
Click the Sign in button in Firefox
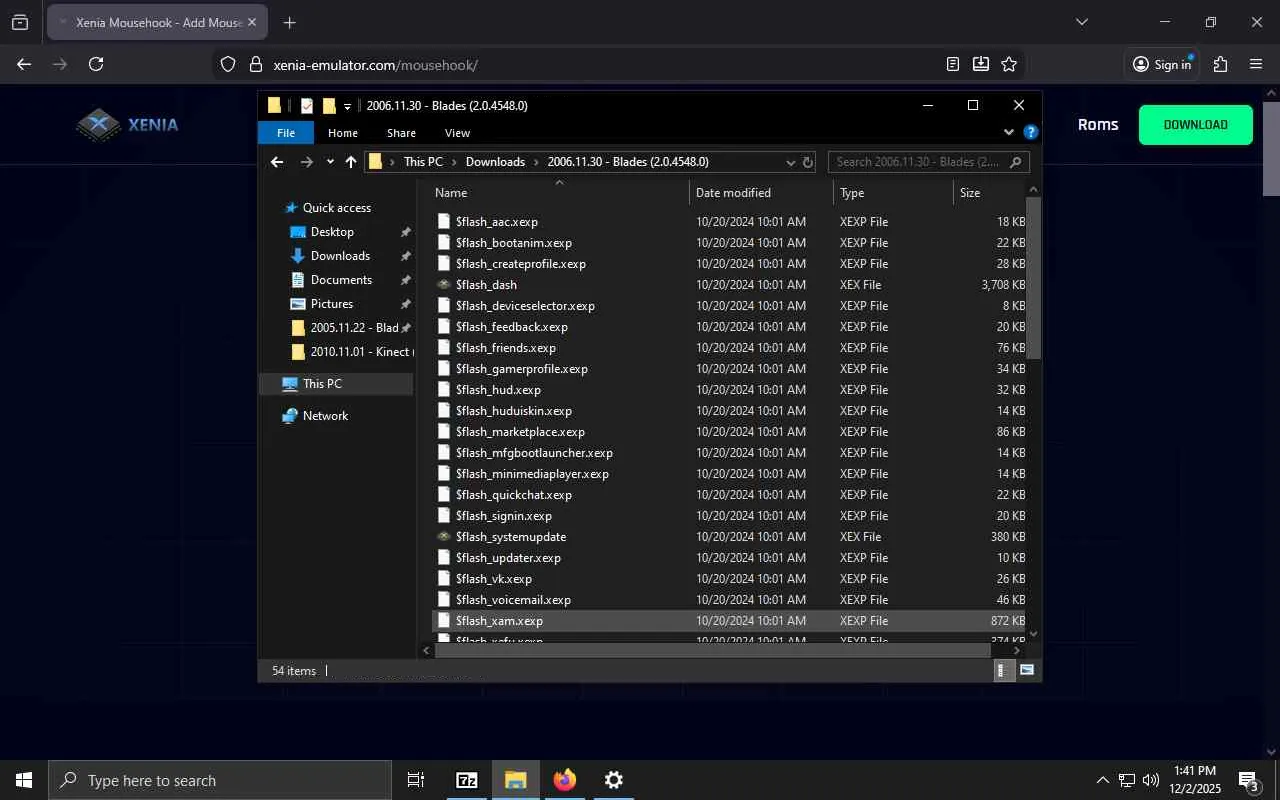pyautogui.click(x=1162, y=64)
